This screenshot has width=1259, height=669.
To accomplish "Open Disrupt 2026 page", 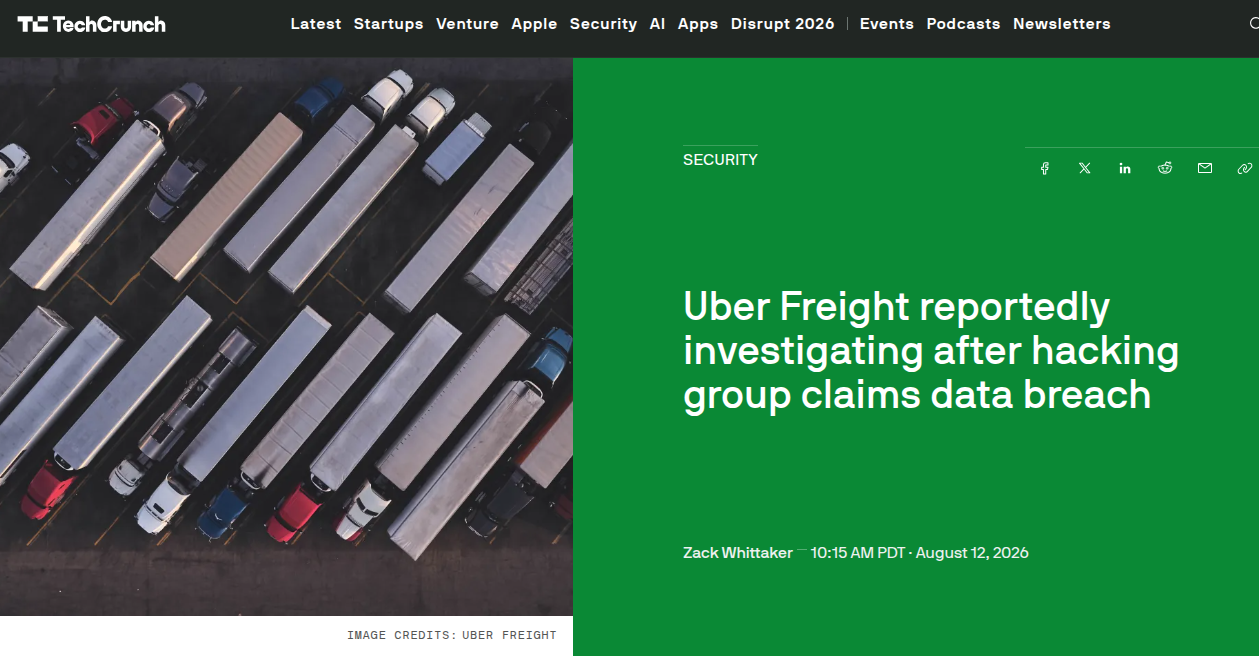I will point(782,24).
